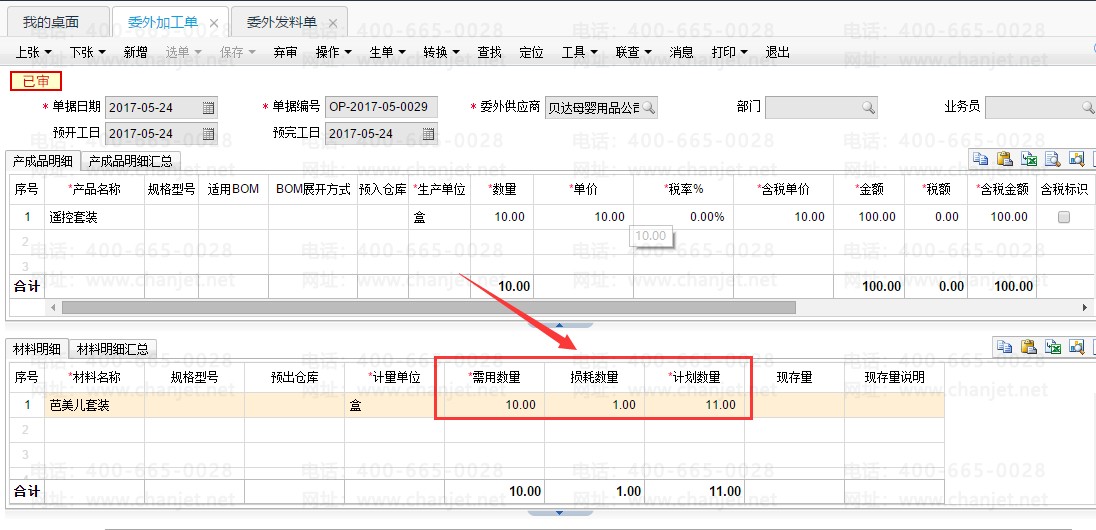Click the 现存量说明 column header

click(x=894, y=377)
